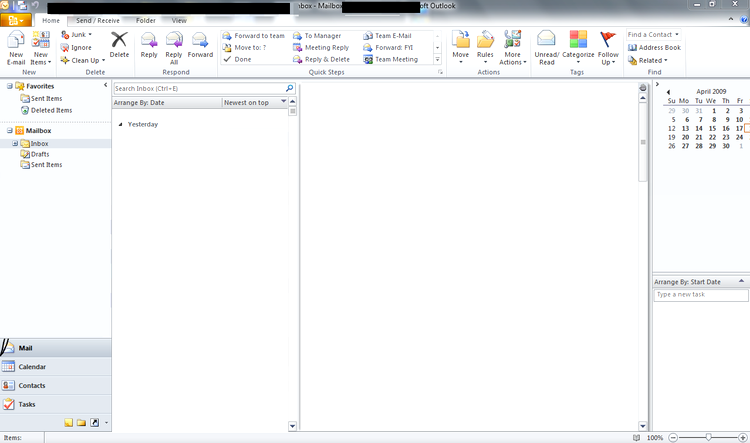This screenshot has height=443, width=750.
Task: Click the Search Inbox field
Action: (x=199, y=89)
